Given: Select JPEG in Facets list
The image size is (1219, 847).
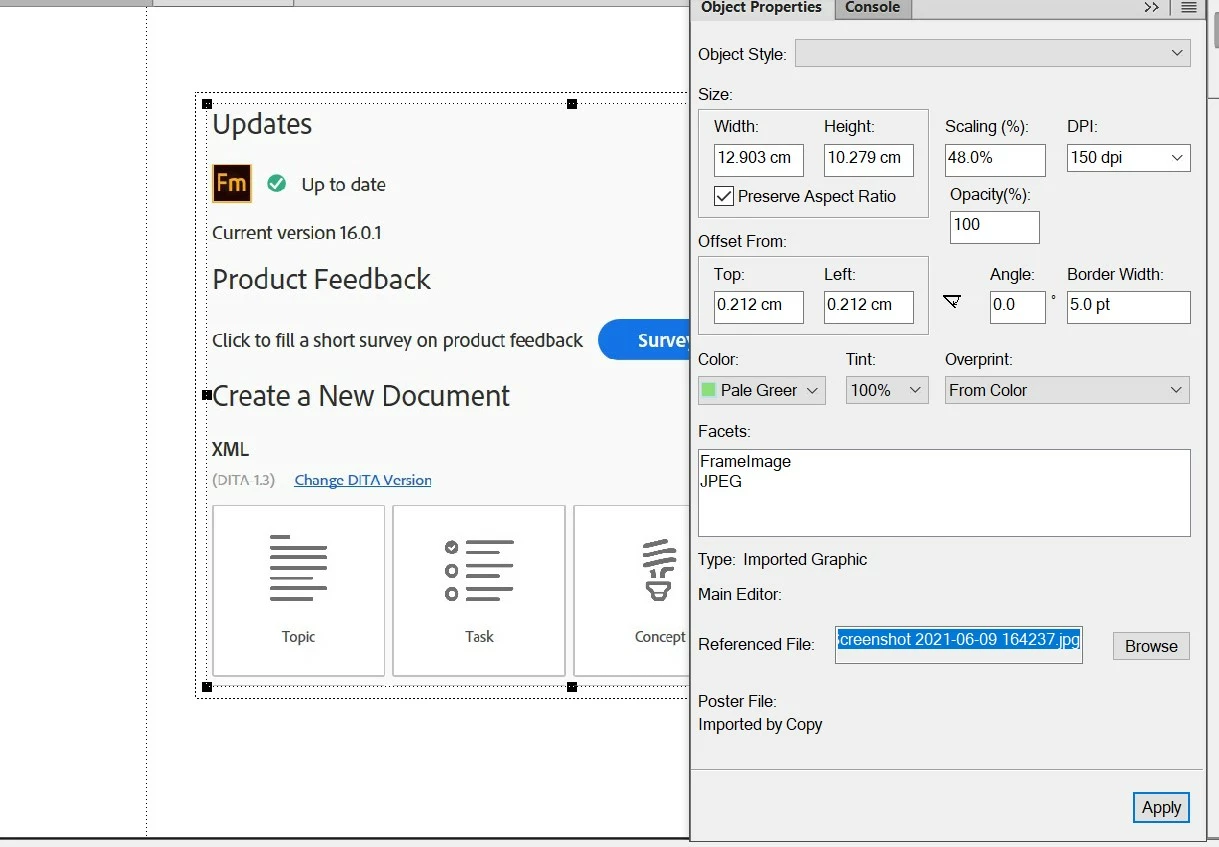Looking at the screenshot, I should [x=721, y=481].
